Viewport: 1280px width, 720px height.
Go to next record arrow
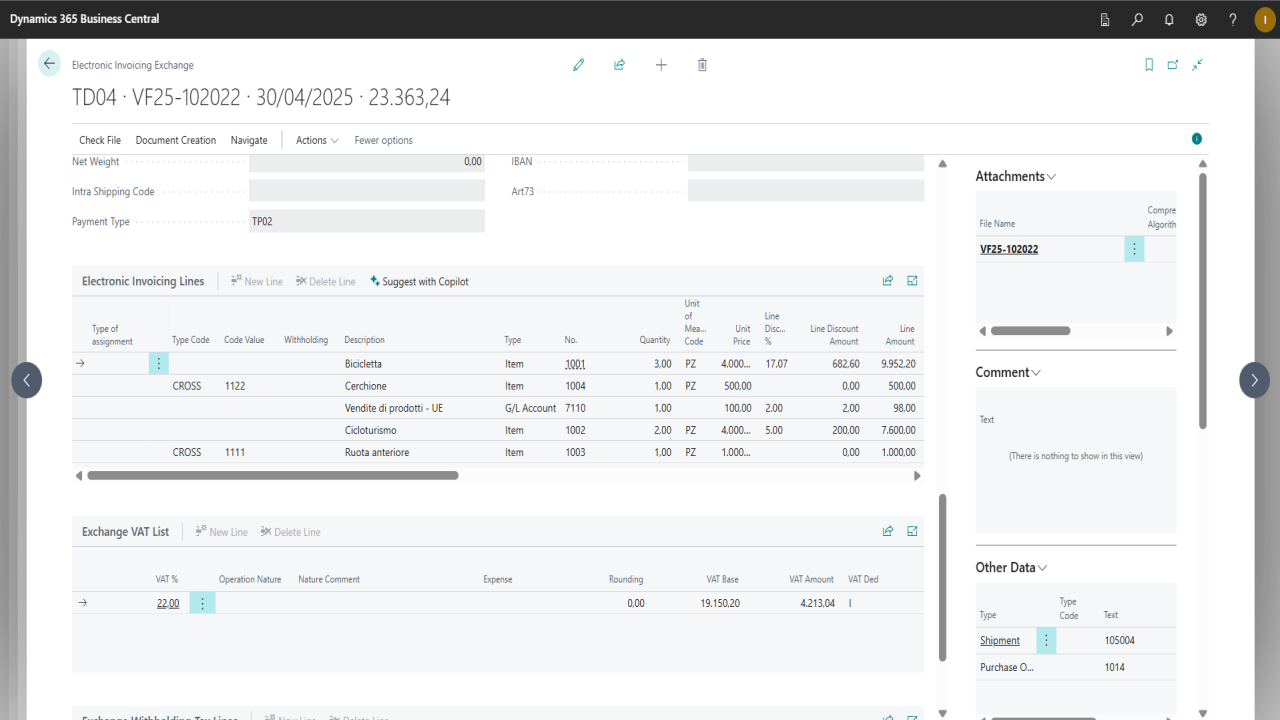coord(1254,380)
